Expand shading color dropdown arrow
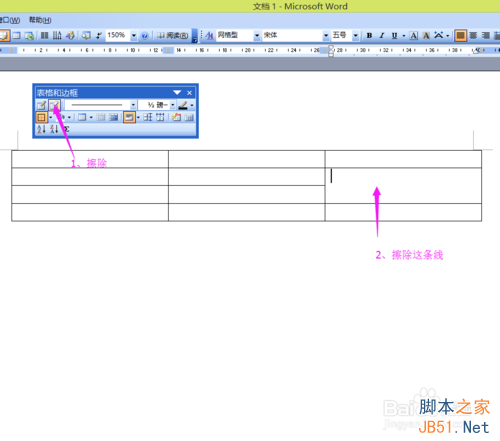Screen dimensions: 500x441 (x=69, y=117)
